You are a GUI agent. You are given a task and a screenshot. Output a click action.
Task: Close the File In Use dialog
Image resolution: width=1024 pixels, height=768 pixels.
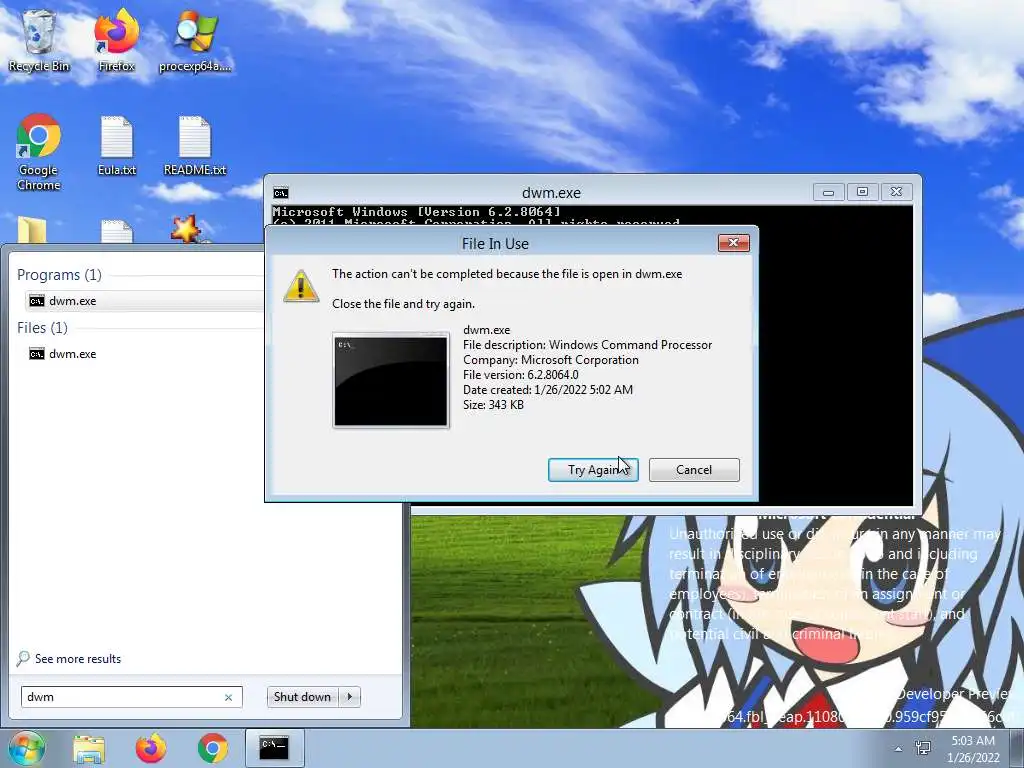pos(733,243)
